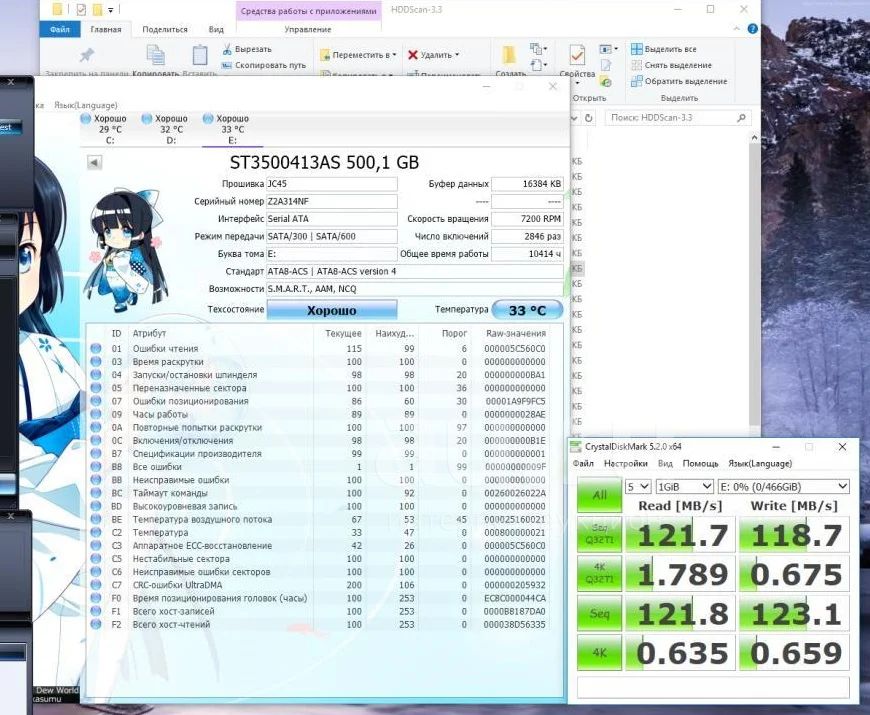Open the Помощь menu in CrystalDiskMark
Screen dimensions: 870x715
point(700,463)
